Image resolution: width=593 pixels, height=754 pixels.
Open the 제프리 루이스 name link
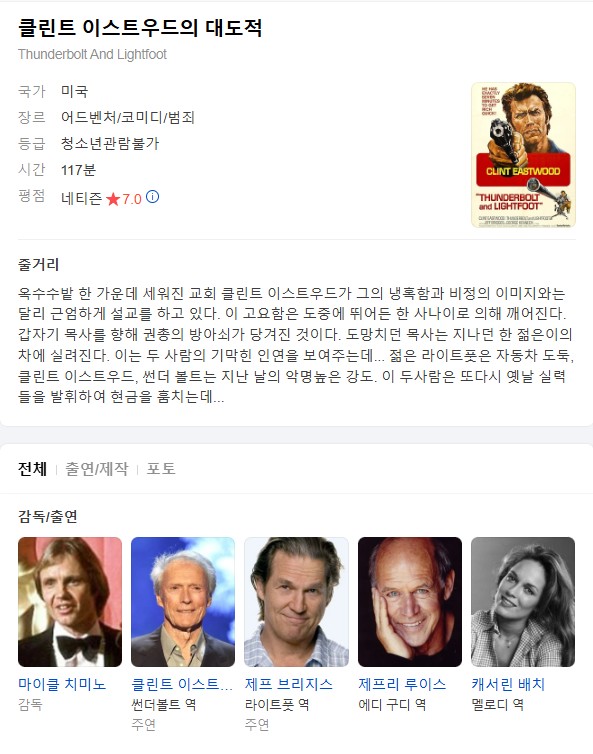(x=402, y=684)
